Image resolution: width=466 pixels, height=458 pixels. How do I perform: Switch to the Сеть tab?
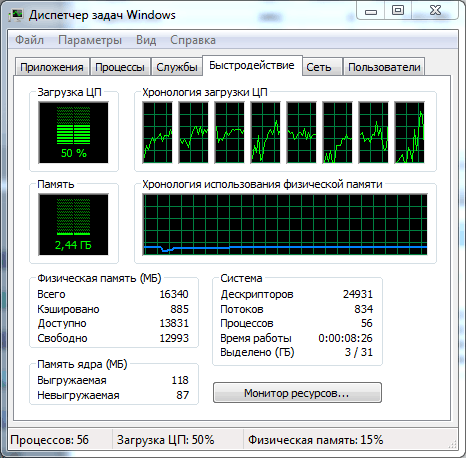pos(322,67)
